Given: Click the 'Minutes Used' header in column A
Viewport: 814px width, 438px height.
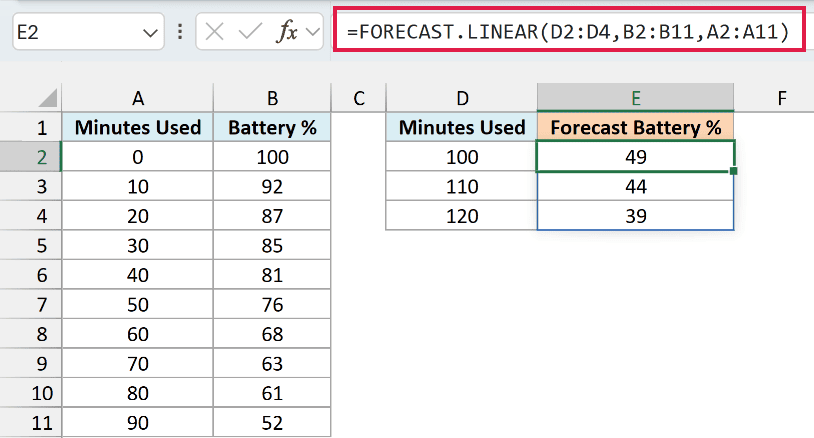Looking at the screenshot, I should pos(138,128).
